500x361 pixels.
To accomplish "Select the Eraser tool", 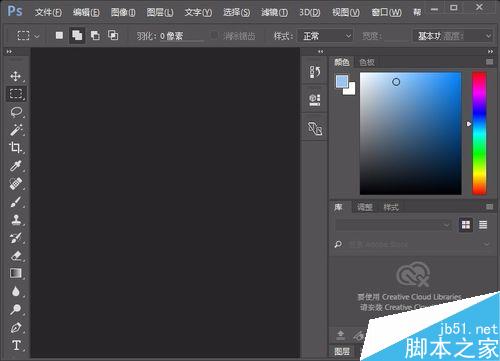I will tap(16, 255).
